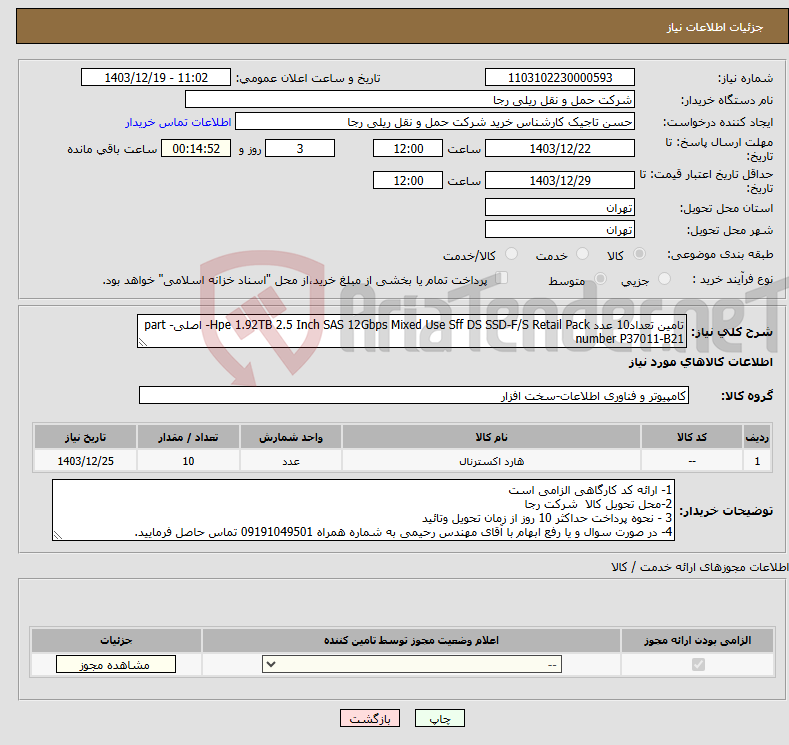789x745 pixels.
Task: Click the اعلام وضعیت مجوز column header
Action: coord(411,640)
